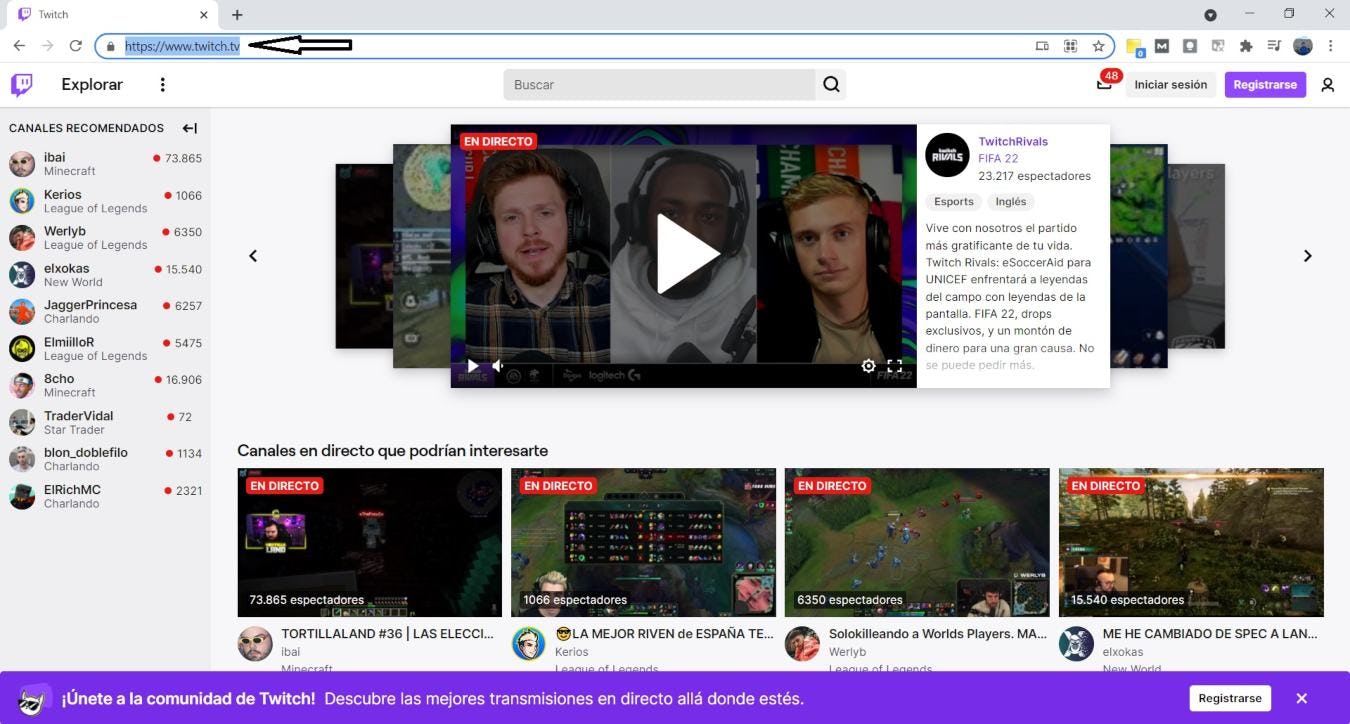
Task: Toggle fullscreen on featured video
Action: (x=895, y=366)
